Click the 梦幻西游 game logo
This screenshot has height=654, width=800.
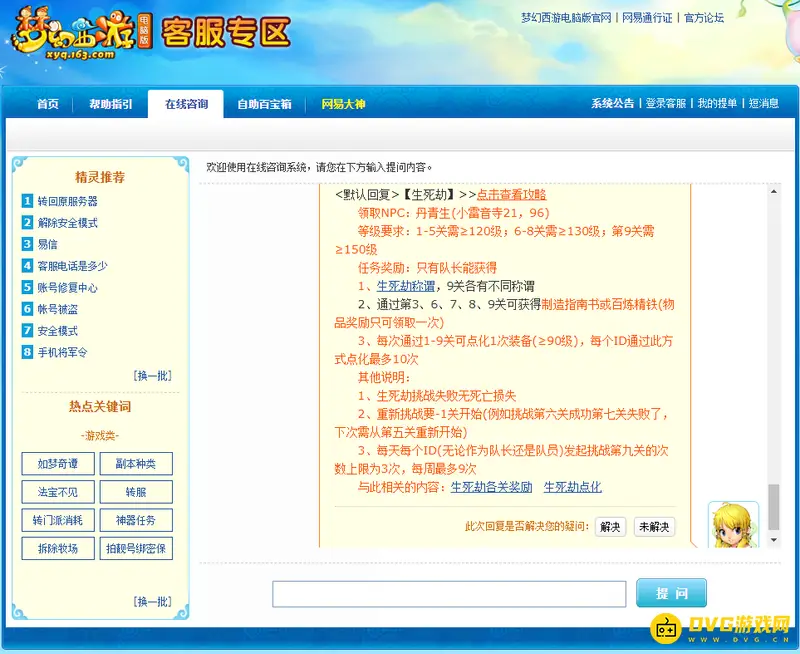coord(82,34)
